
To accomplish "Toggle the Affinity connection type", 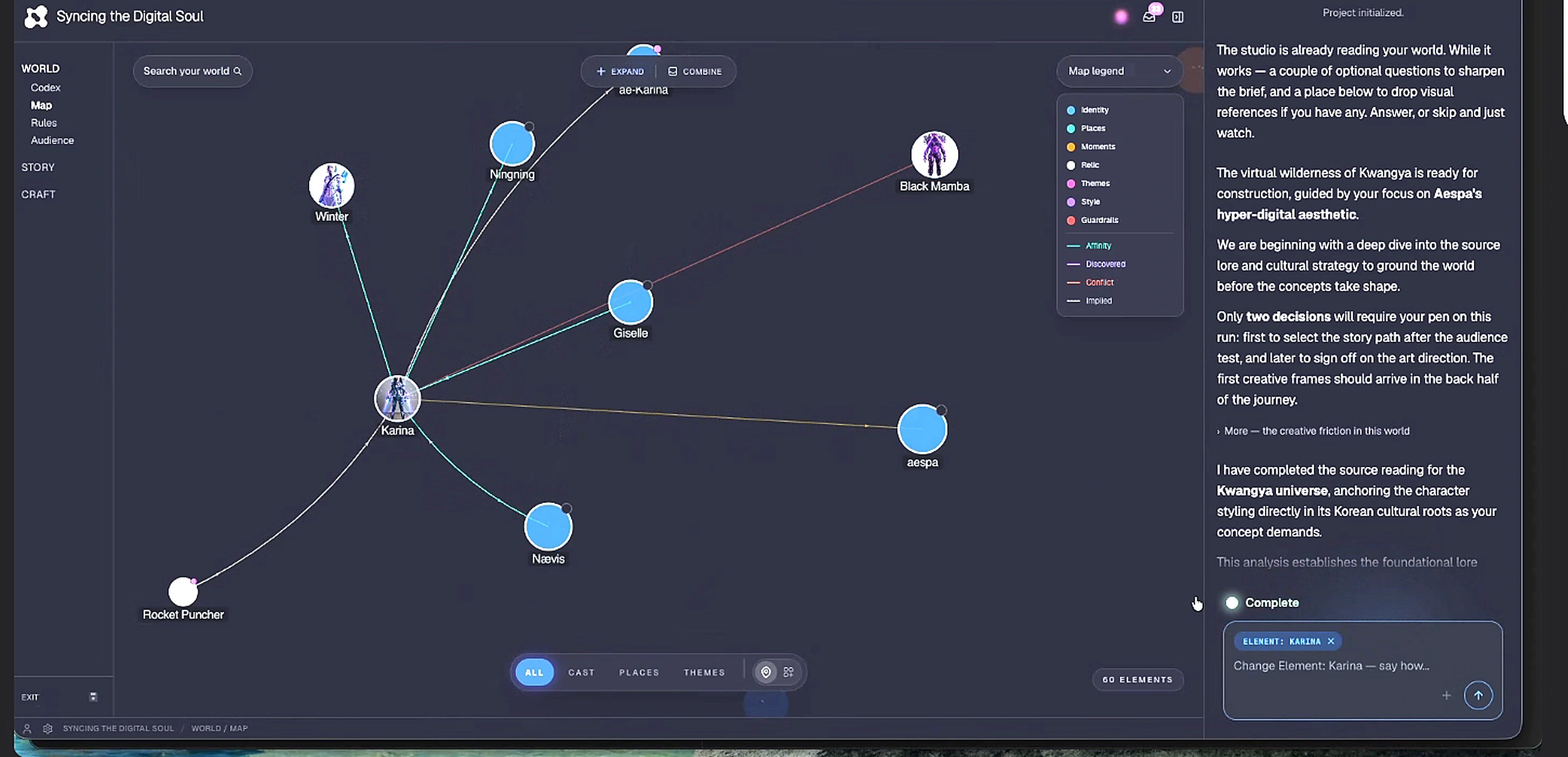I will point(1089,246).
